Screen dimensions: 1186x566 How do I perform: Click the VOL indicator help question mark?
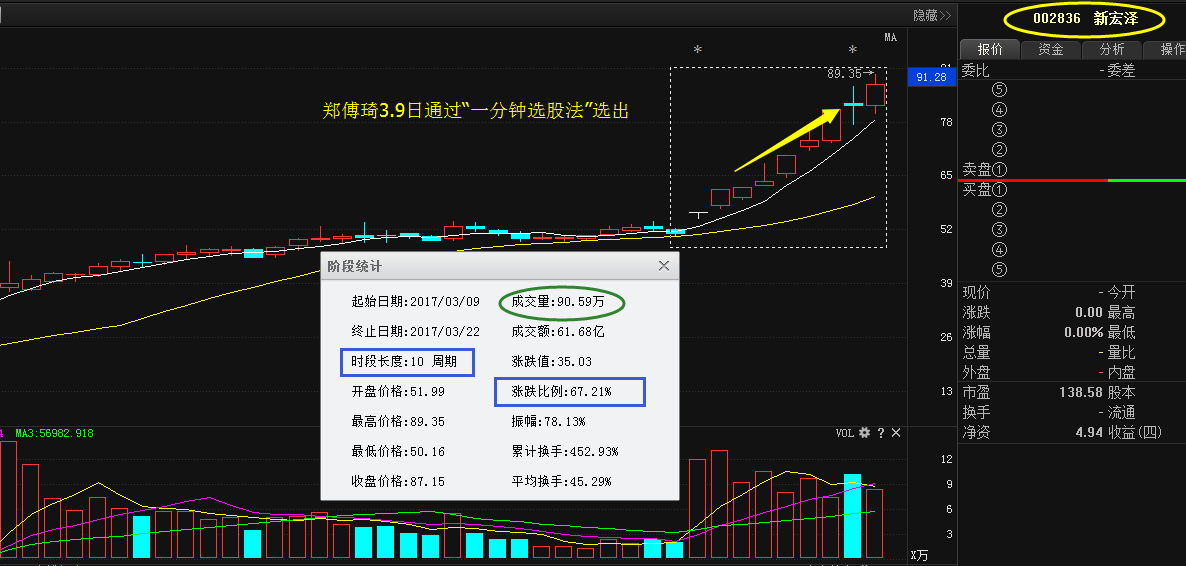point(881,434)
